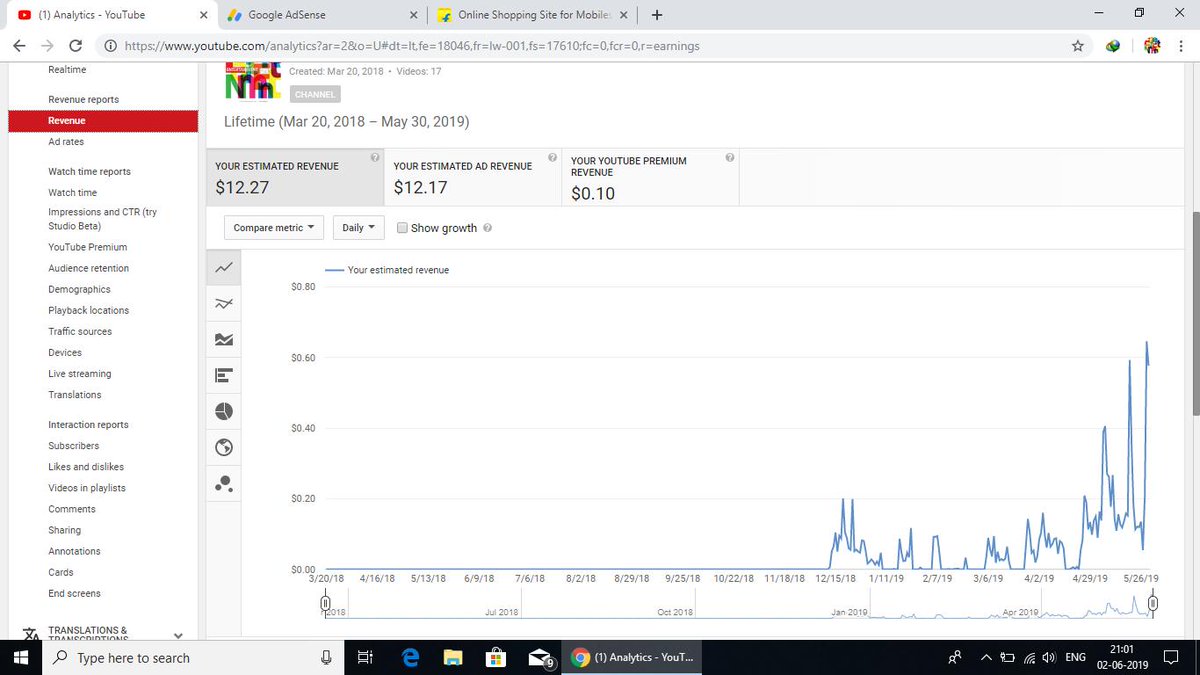Screen dimensions: 1200x675
Task: Click help icon beside estimated ad revenue
Action: pos(552,157)
